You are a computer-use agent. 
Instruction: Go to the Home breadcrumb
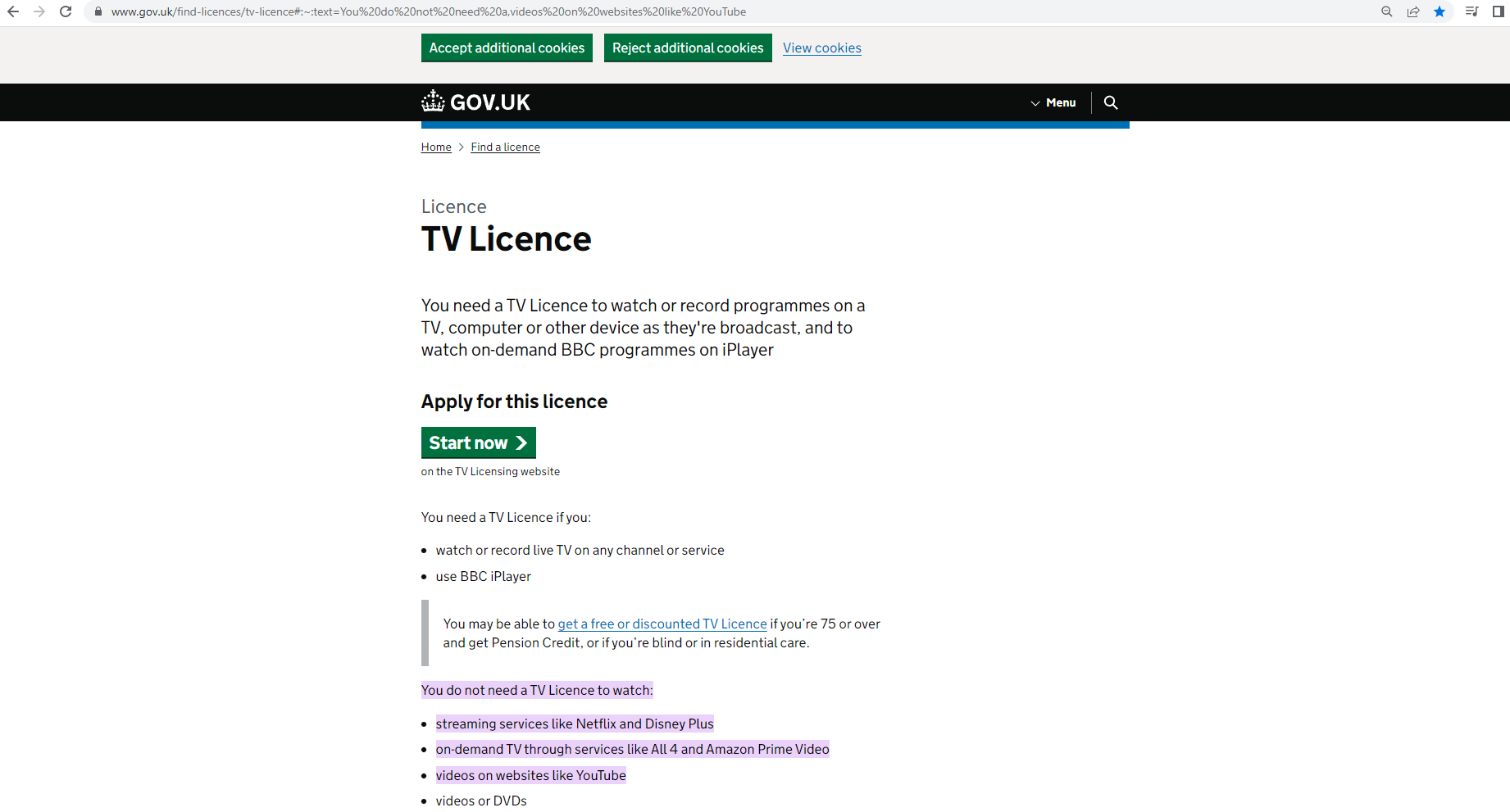pyautogui.click(x=436, y=147)
